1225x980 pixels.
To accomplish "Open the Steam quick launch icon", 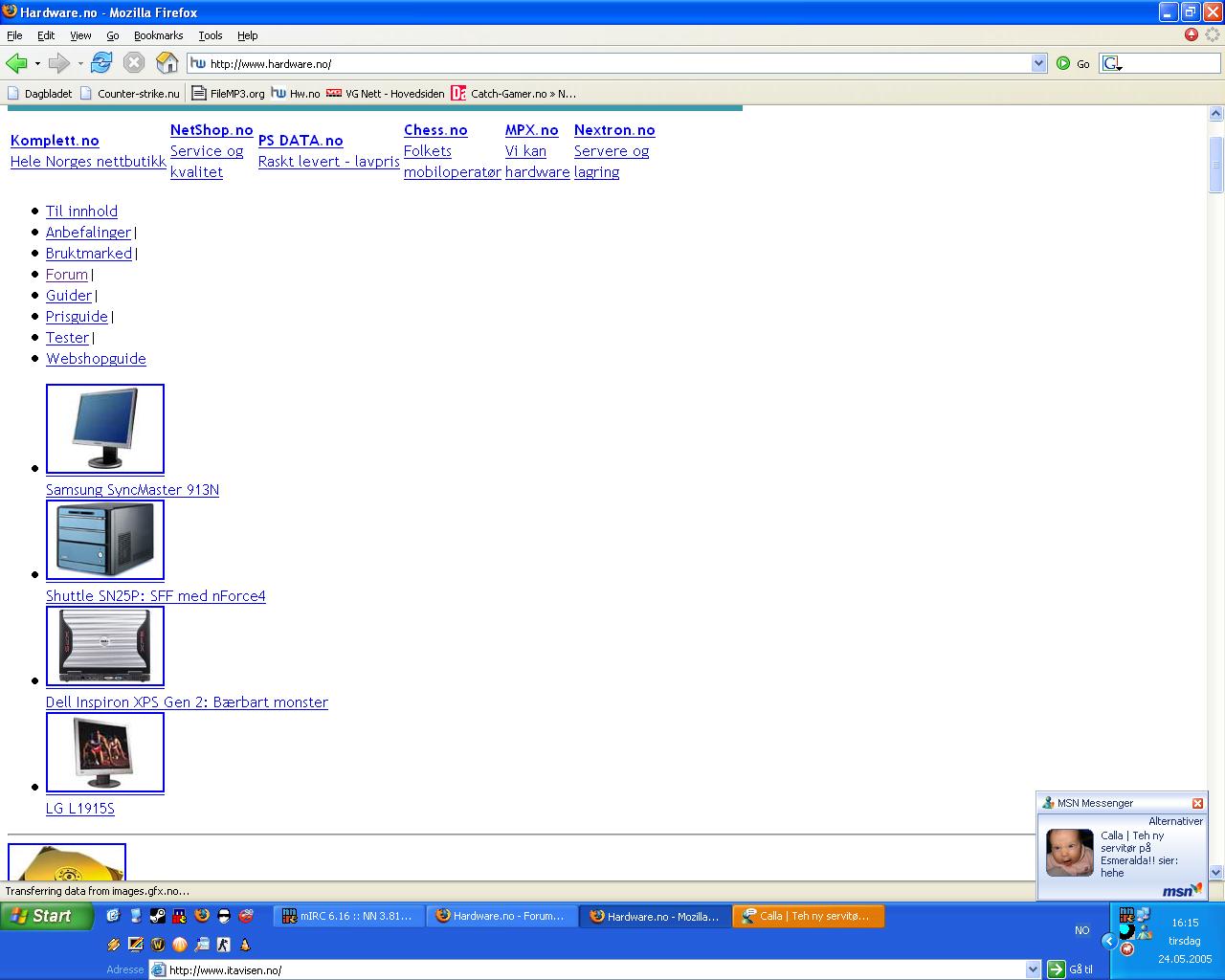I will [158, 916].
